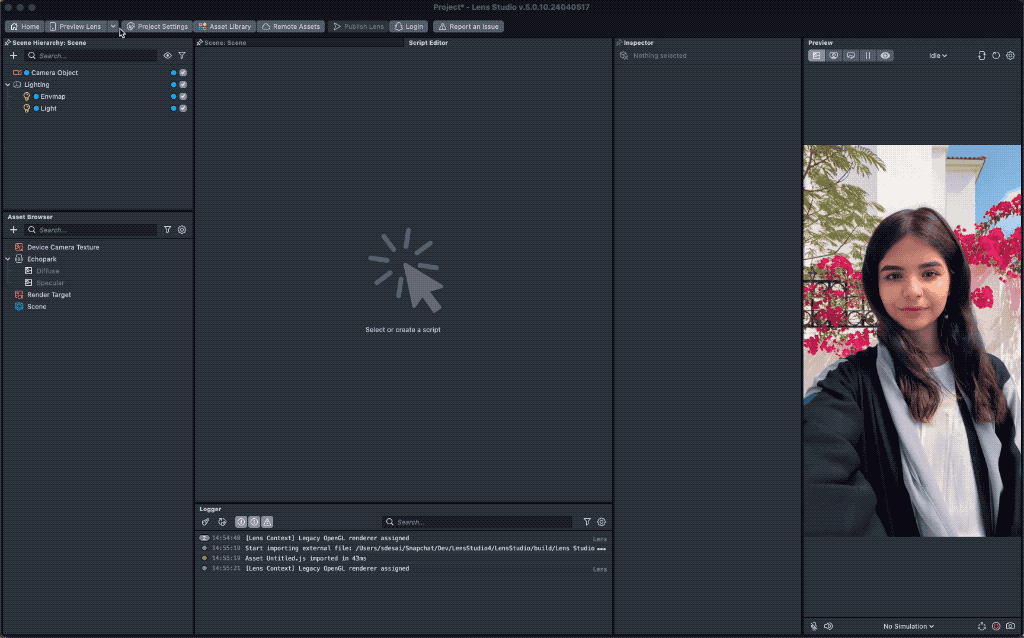Toggle visibility eye in Scene Hierarchy
Viewport: 1024px width, 638px height.
(x=167, y=56)
